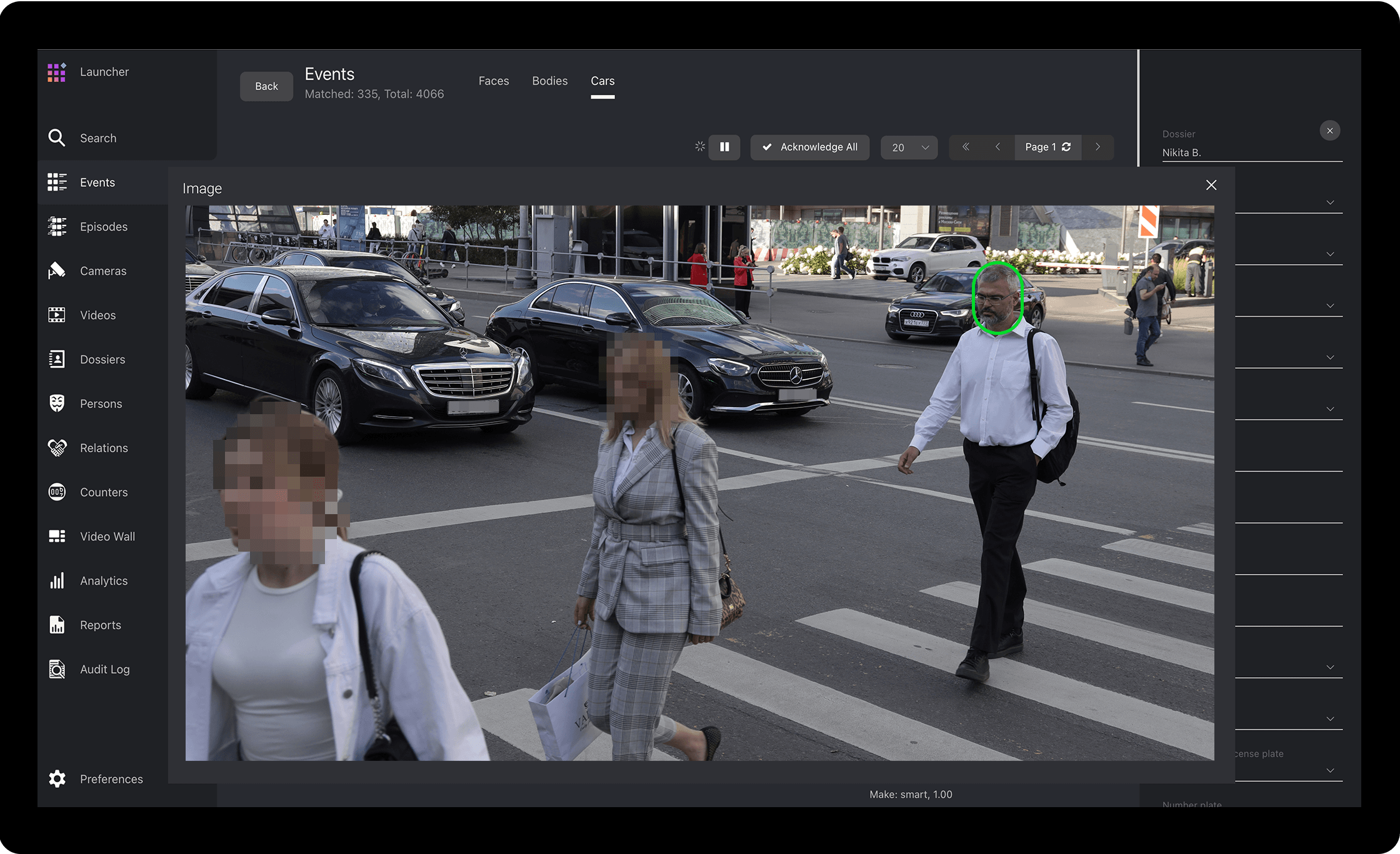Jump to first page of events
This screenshot has width=1400, height=854.
pos(966,147)
